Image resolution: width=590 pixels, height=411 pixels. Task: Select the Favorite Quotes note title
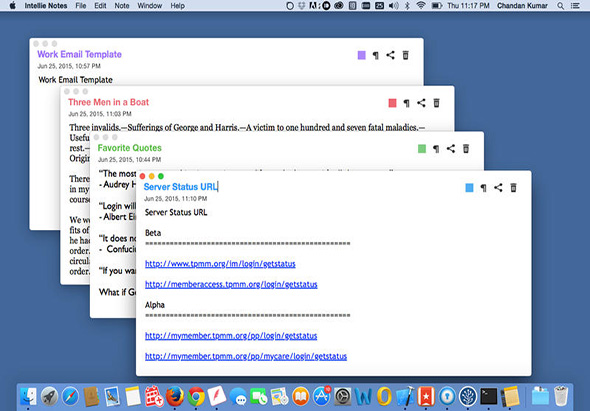129,148
